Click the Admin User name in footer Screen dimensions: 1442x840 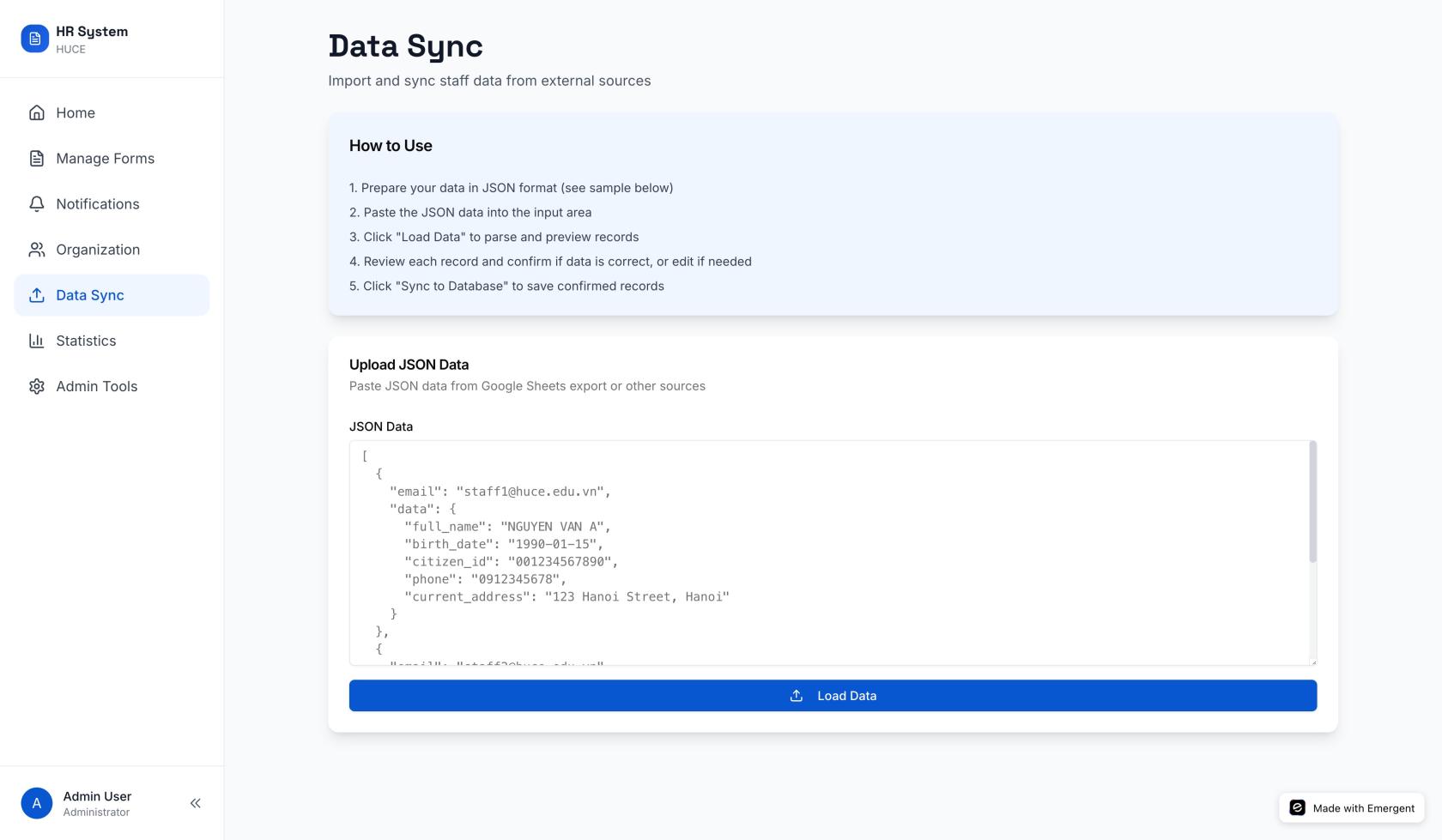click(x=97, y=796)
